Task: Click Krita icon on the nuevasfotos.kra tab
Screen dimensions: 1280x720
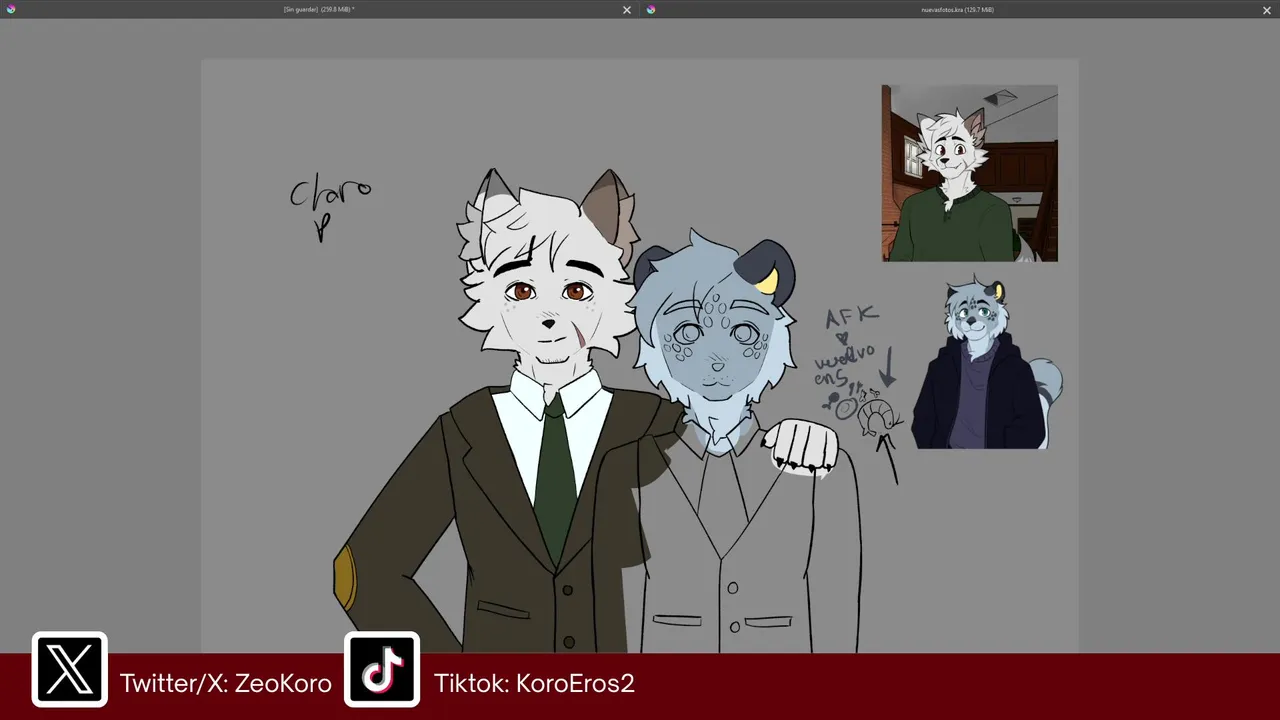Action: pos(651,9)
